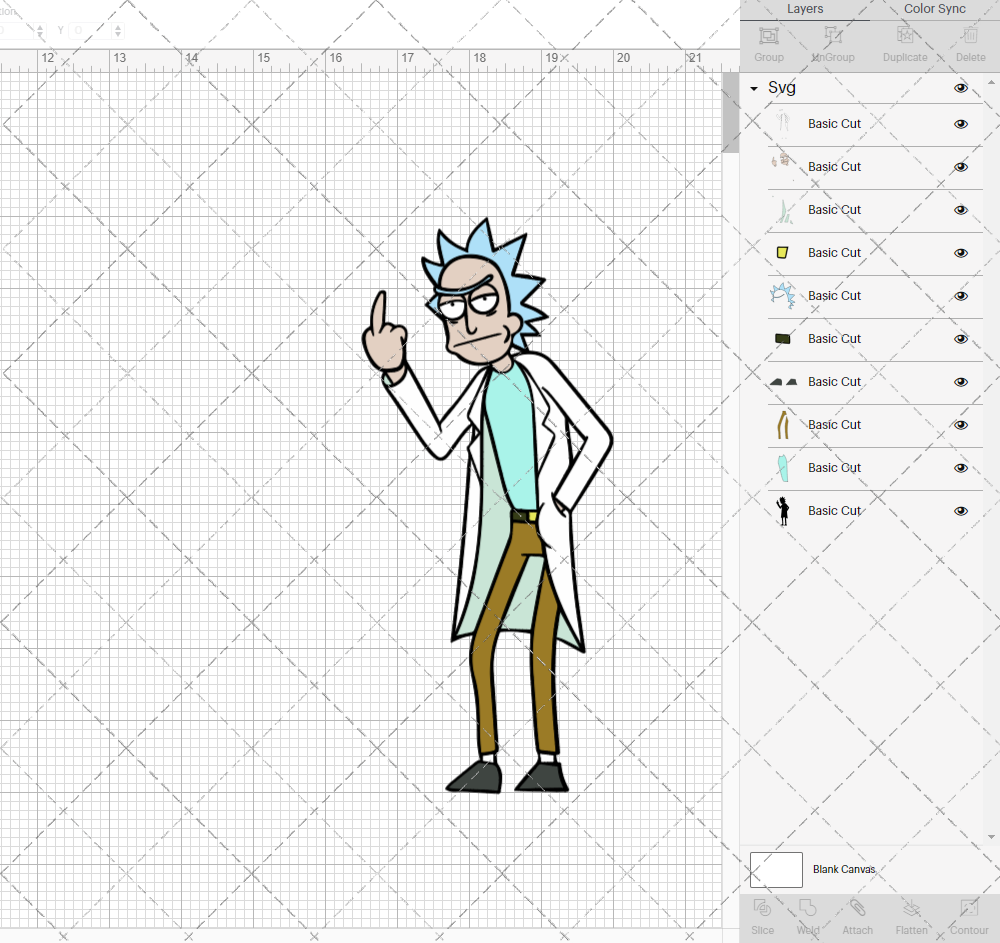Click the Flatten icon
Screen dimensions: 1000x943
tap(911, 915)
